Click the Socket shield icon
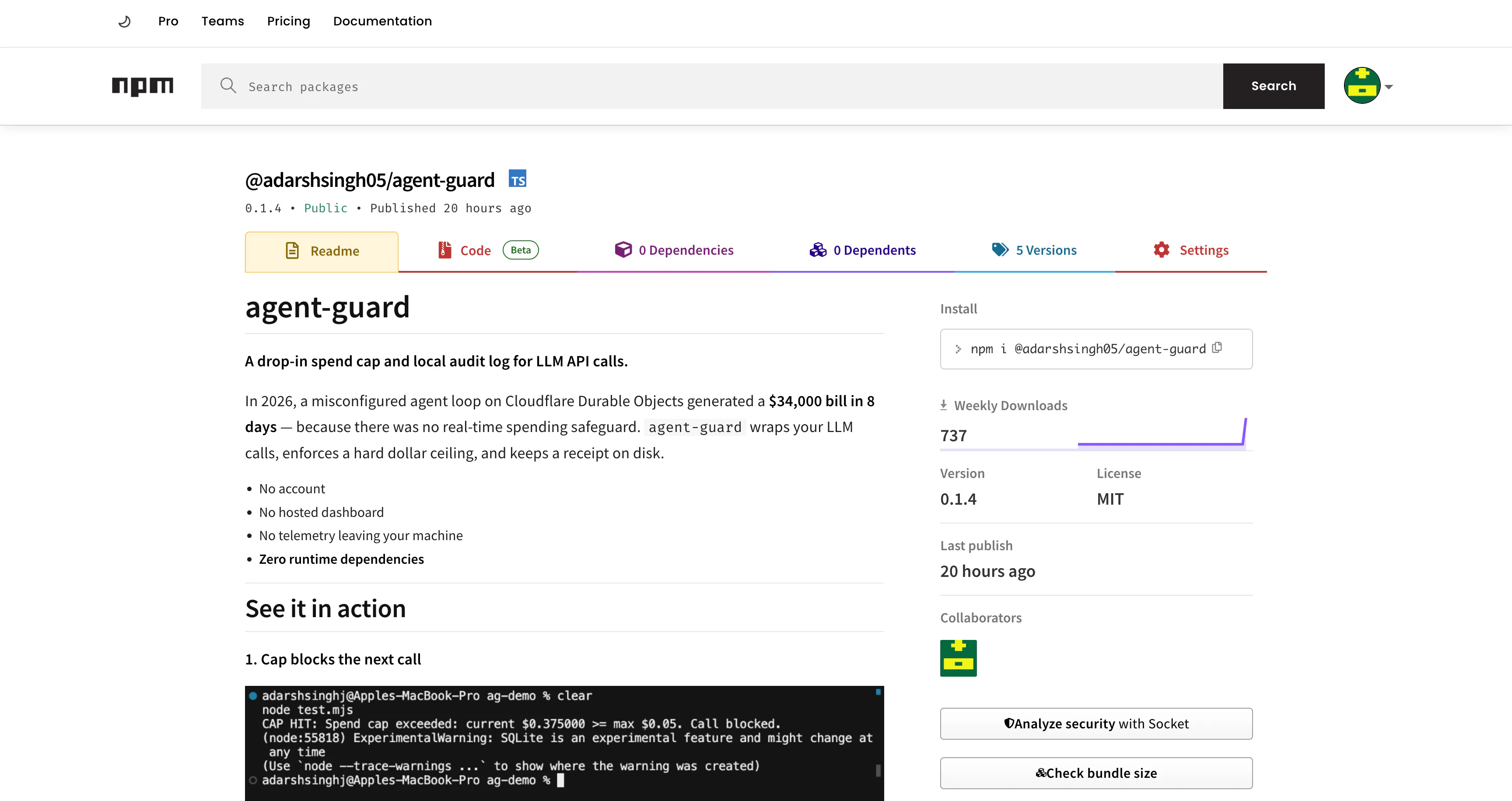The image size is (1512, 801). (1008, 724)
